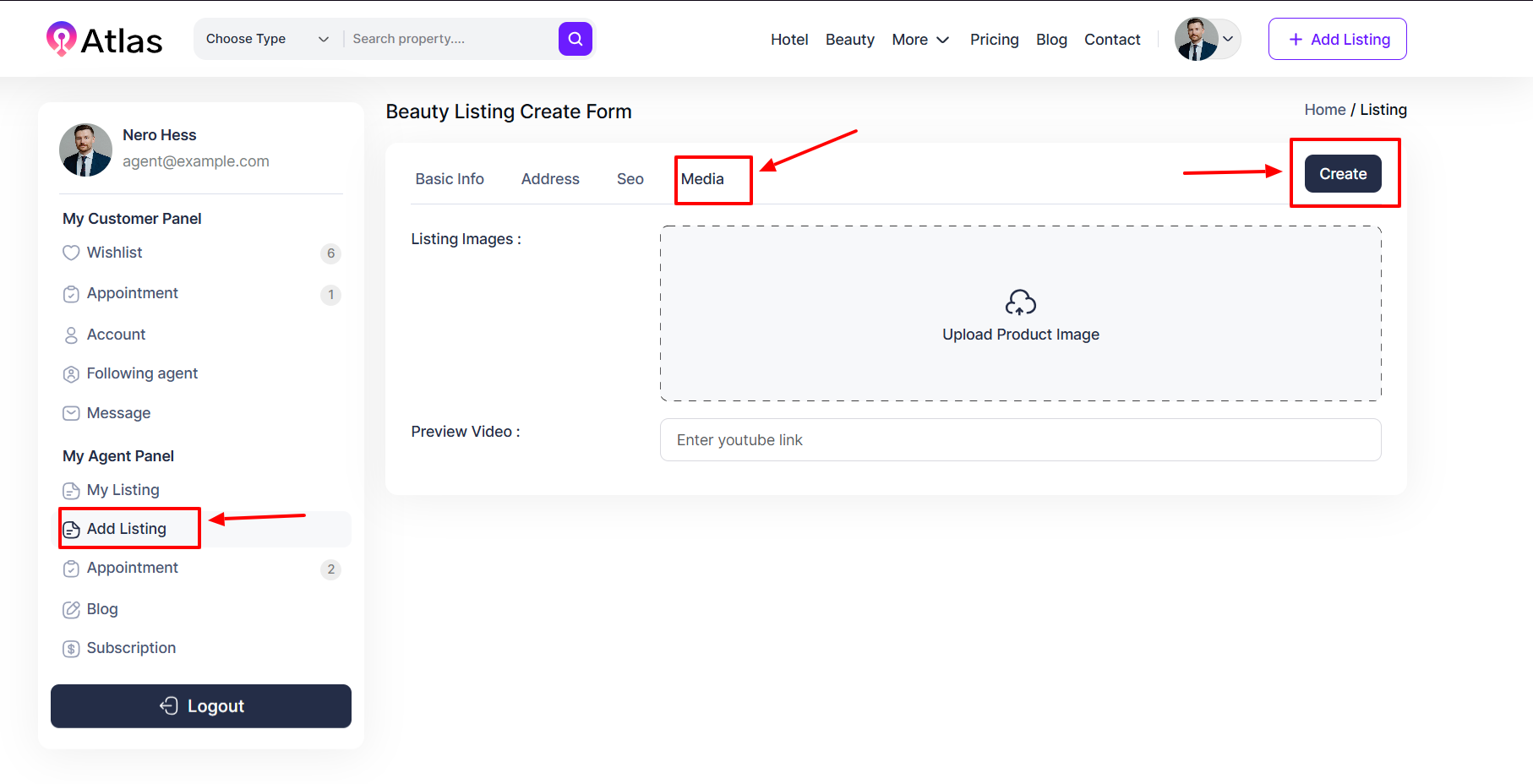Click the cloud upload icon
Screen dimensions: 1533x784
[x=1020, y=302]
